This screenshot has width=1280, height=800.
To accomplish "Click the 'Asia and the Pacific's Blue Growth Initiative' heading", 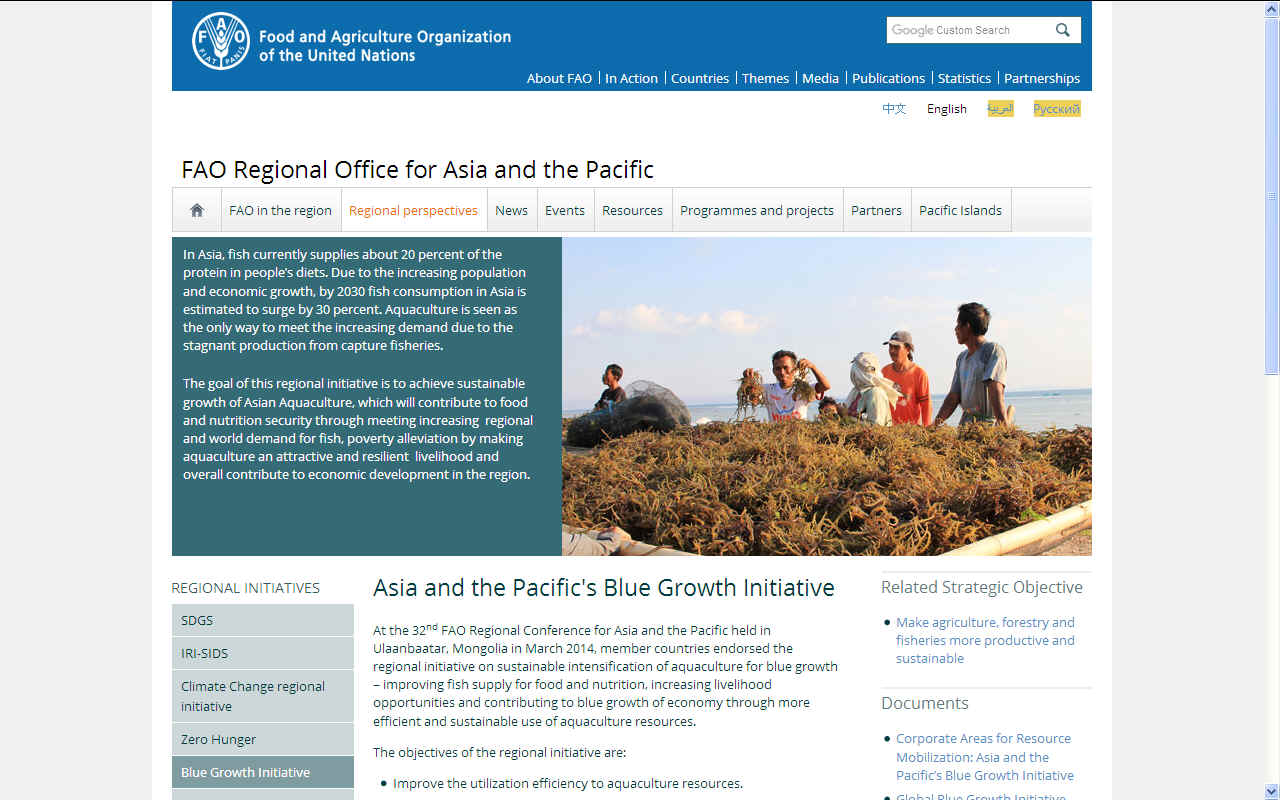I will (x=604, y=588).
